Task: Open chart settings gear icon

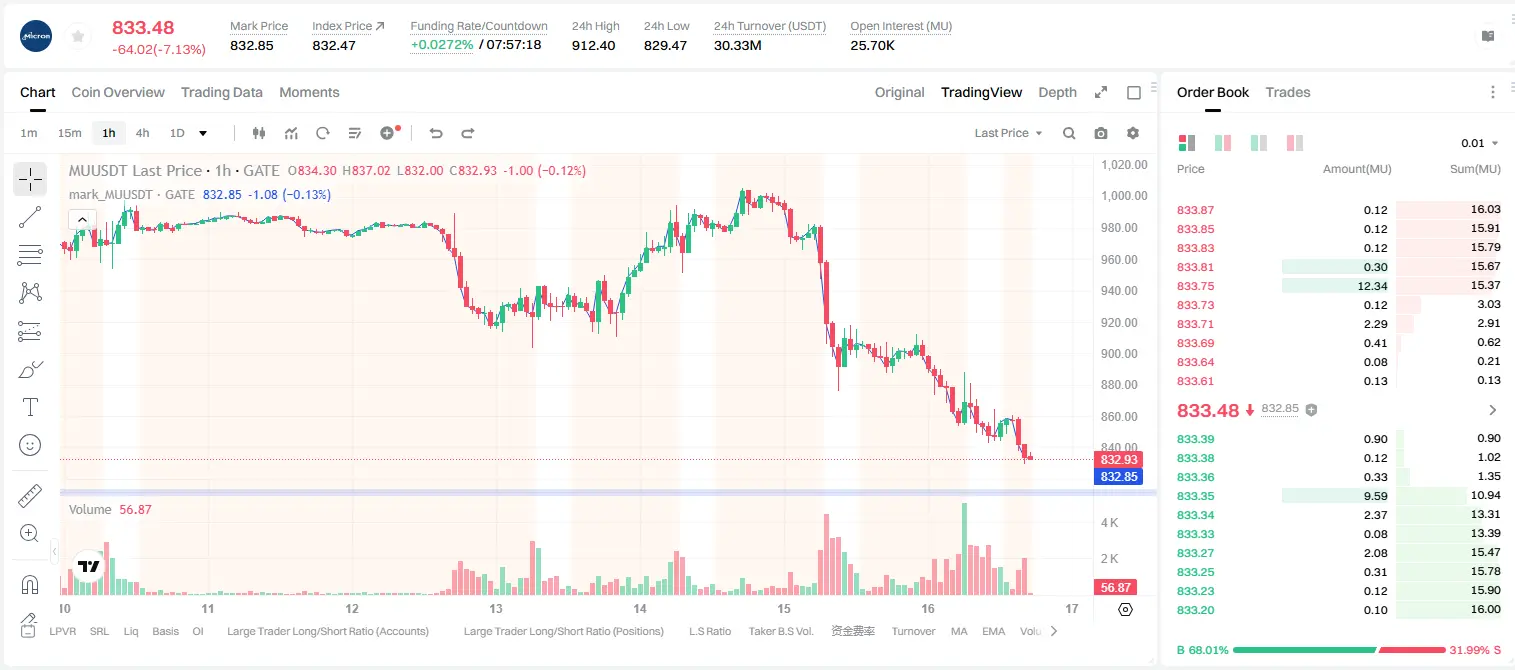Action: [1133, 133]
